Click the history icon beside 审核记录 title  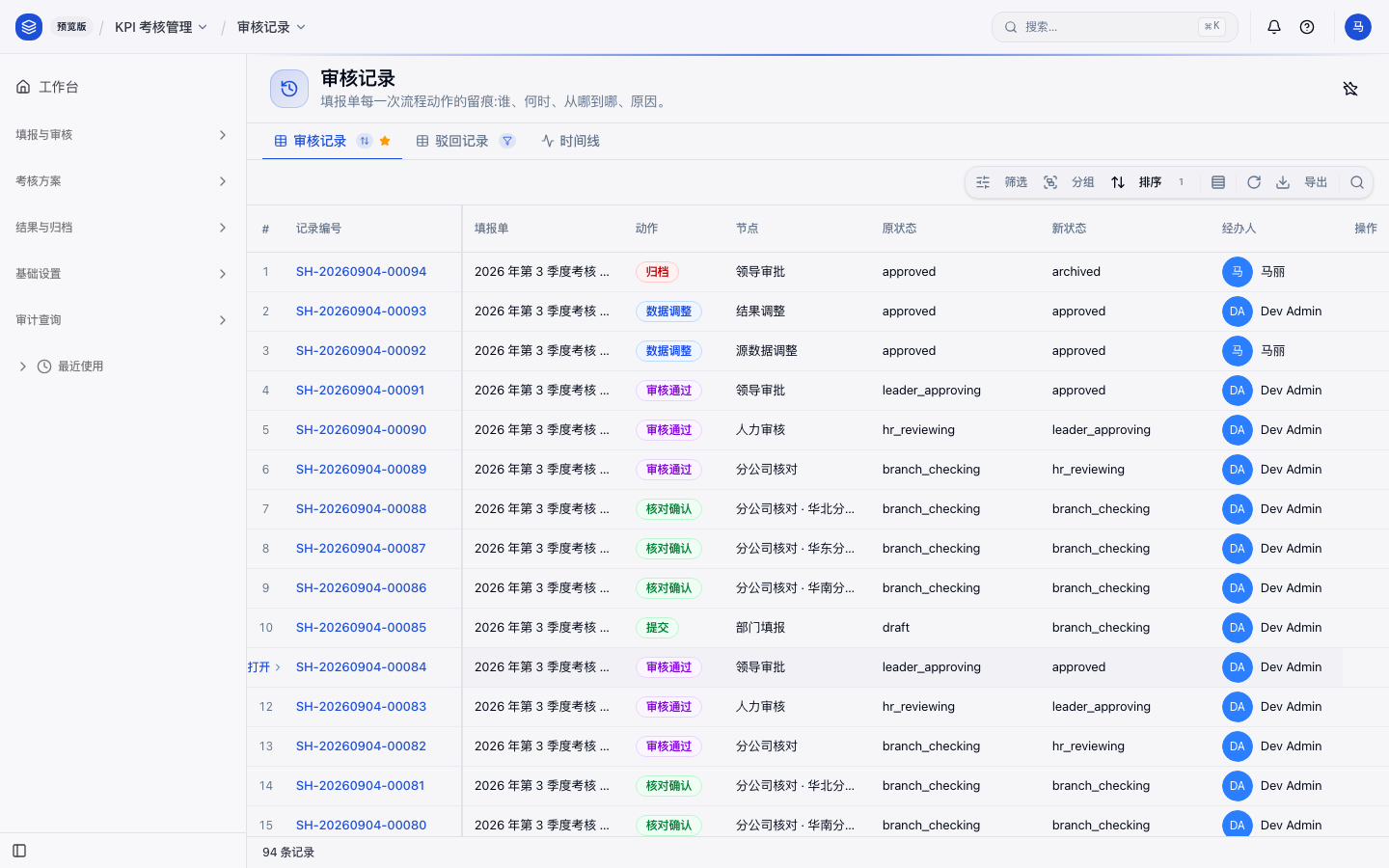point(289,89)
